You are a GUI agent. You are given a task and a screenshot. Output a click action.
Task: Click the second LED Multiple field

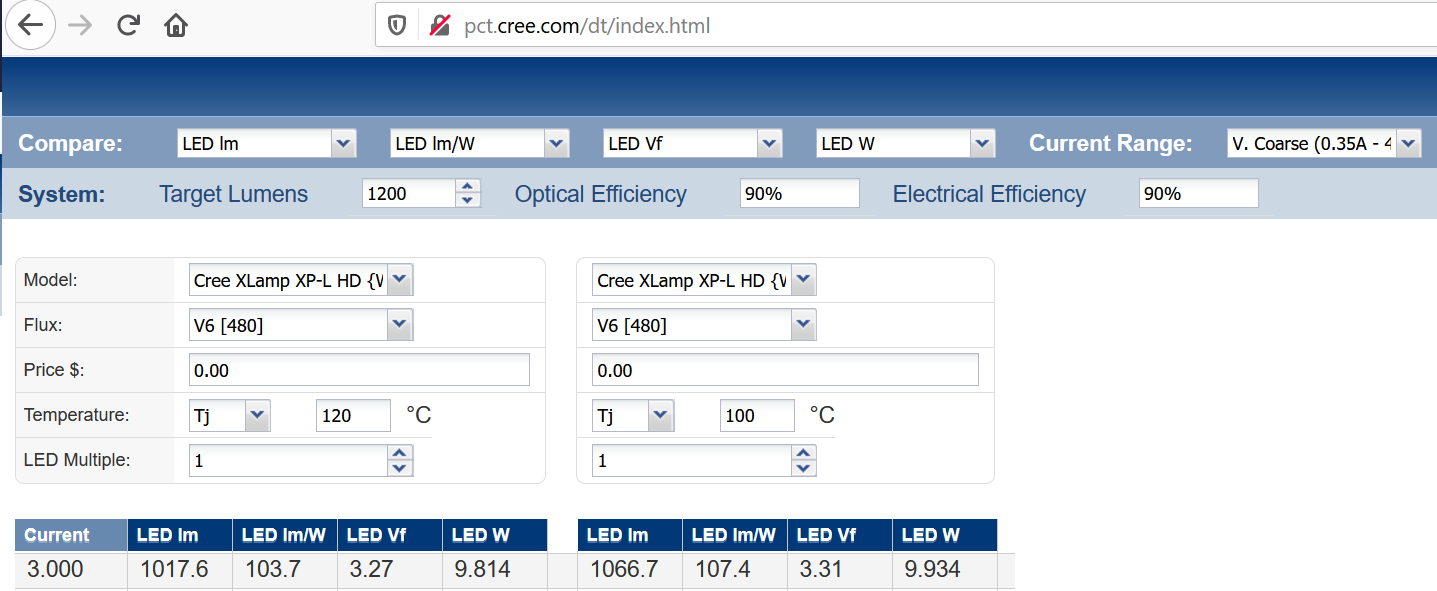click(x=691, y=461)
